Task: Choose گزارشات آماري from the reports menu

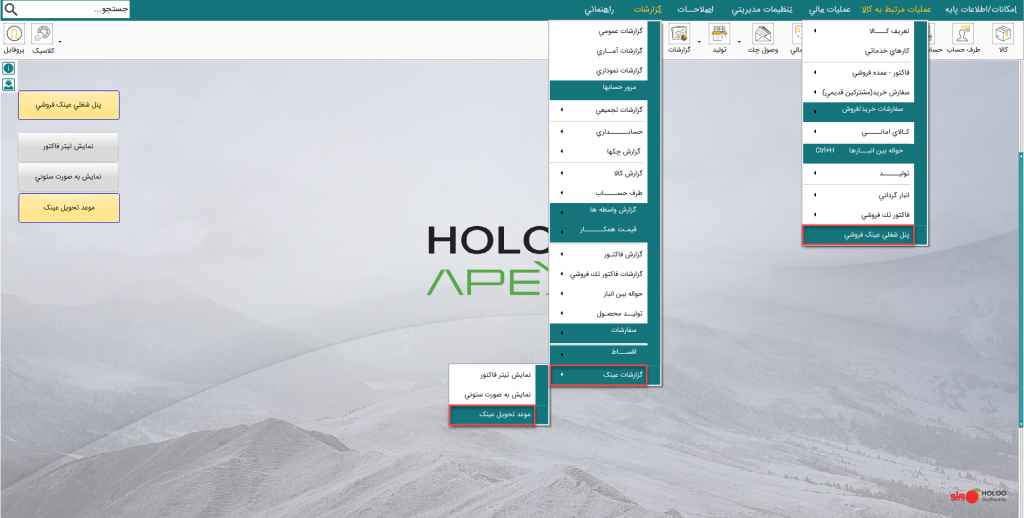Action: tap(598, 50)
